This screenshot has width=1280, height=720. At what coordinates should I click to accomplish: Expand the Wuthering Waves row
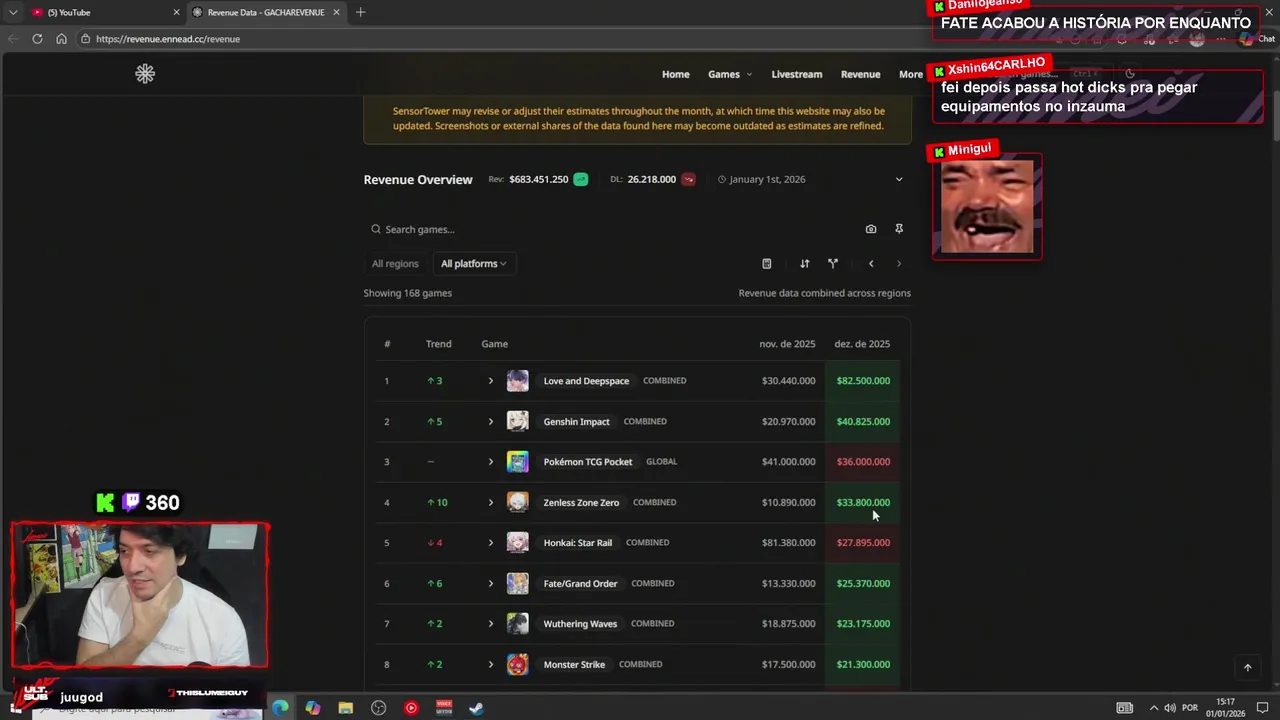point(490,624)
